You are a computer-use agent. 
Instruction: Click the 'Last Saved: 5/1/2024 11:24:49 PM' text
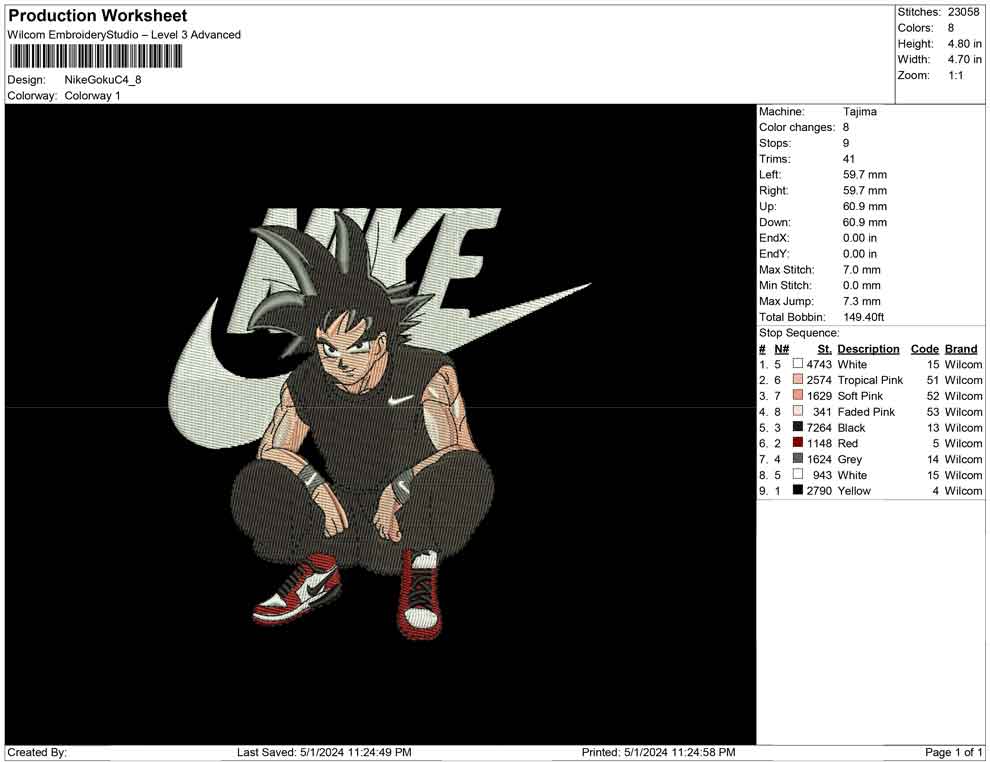(x=325, y=752)
